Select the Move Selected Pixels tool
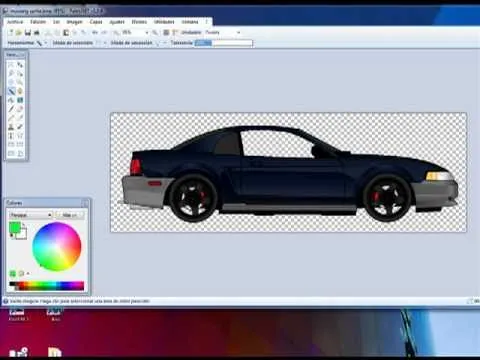Image resolution: width=480 pixels, height=360 pixels. coord(20,65)
